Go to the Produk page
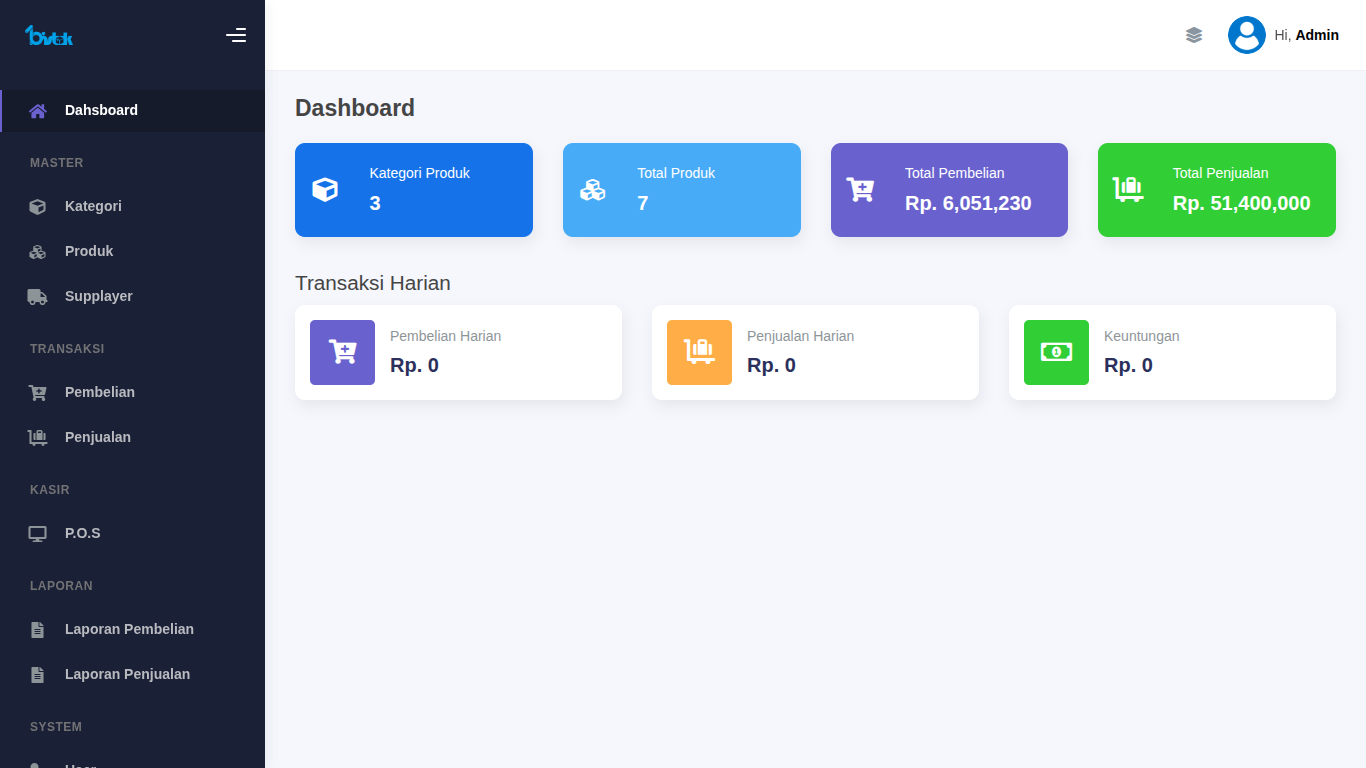This screenshot has width=1366, height=768. pos(89,251)
